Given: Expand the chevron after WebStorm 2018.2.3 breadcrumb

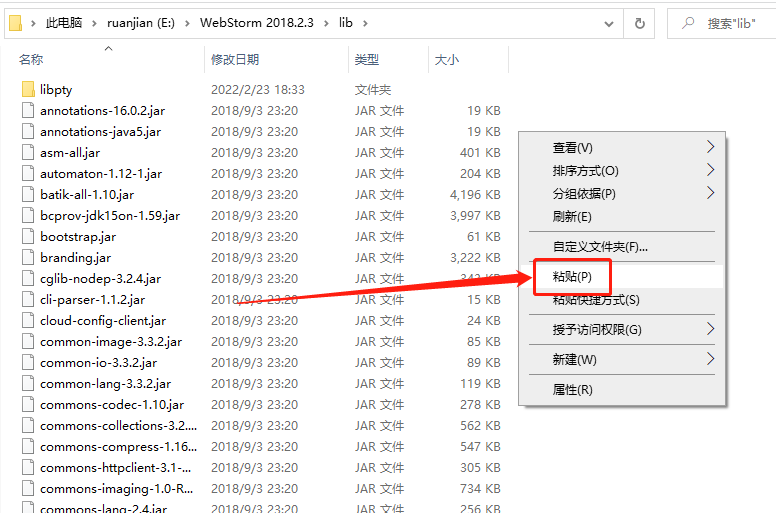Looking at the screenshot, I should pyautogui.click(x=326, y=23).
